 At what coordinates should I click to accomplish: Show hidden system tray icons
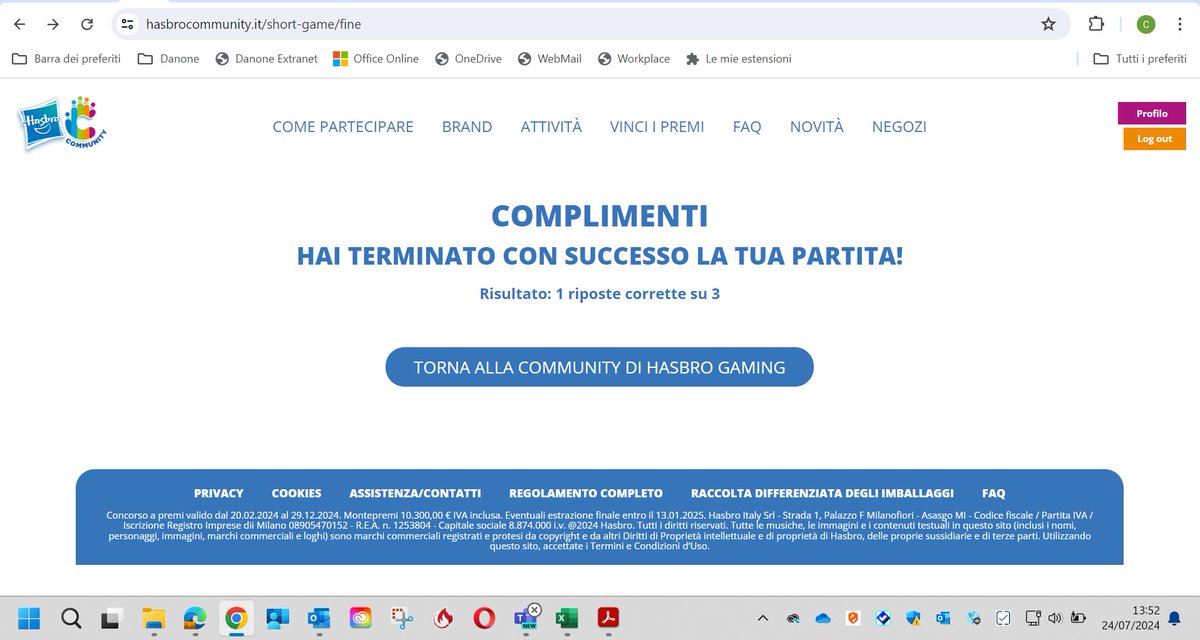pyautogui.click(x=763, y=617)
